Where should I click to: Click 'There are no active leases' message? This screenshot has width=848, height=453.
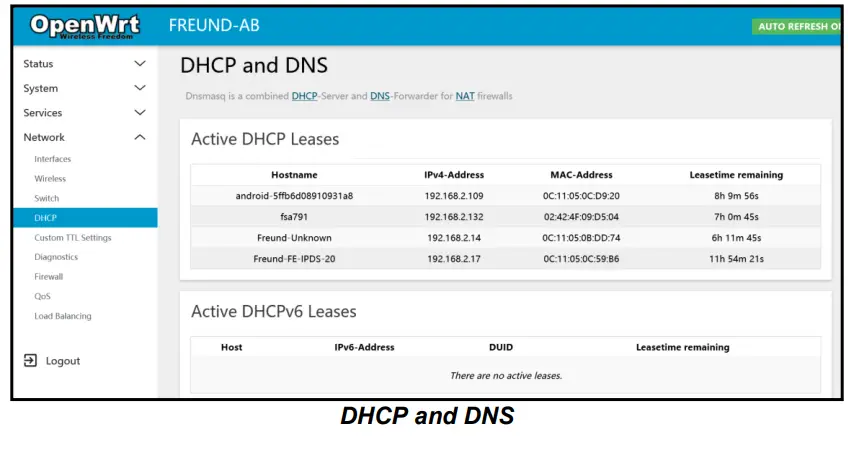pyautogui.click(x=506, y=375)
